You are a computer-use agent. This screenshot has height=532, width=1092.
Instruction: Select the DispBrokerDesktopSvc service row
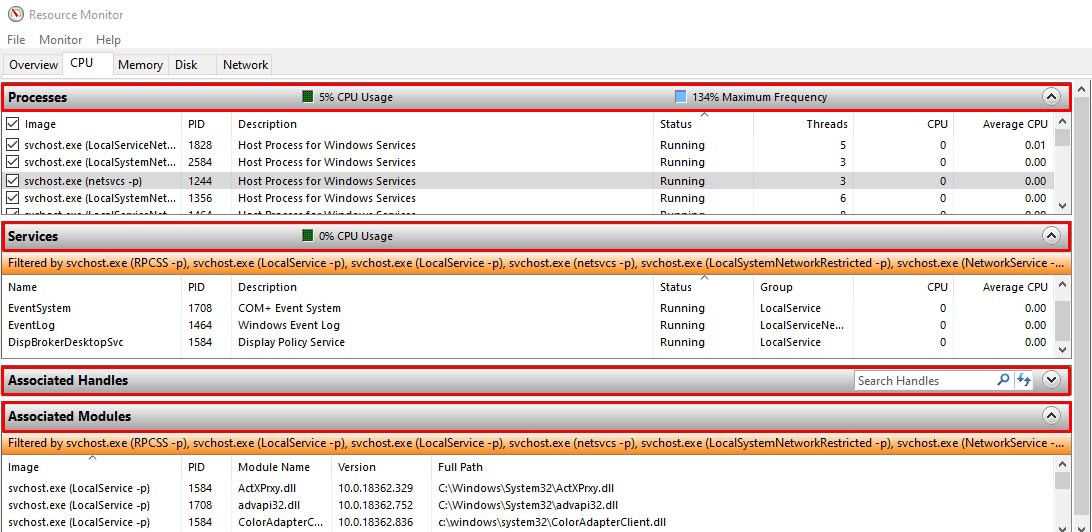(528, 342)
